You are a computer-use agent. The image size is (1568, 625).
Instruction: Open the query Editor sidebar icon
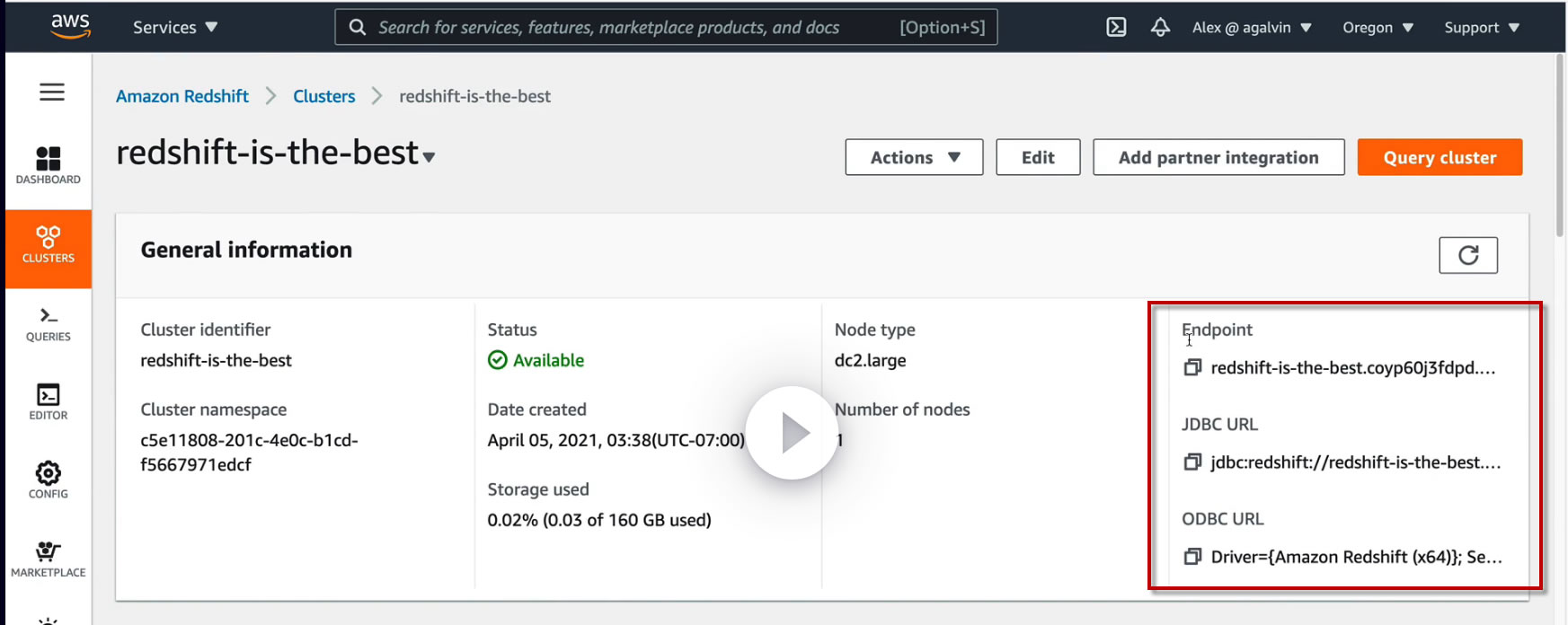[49, 401]
